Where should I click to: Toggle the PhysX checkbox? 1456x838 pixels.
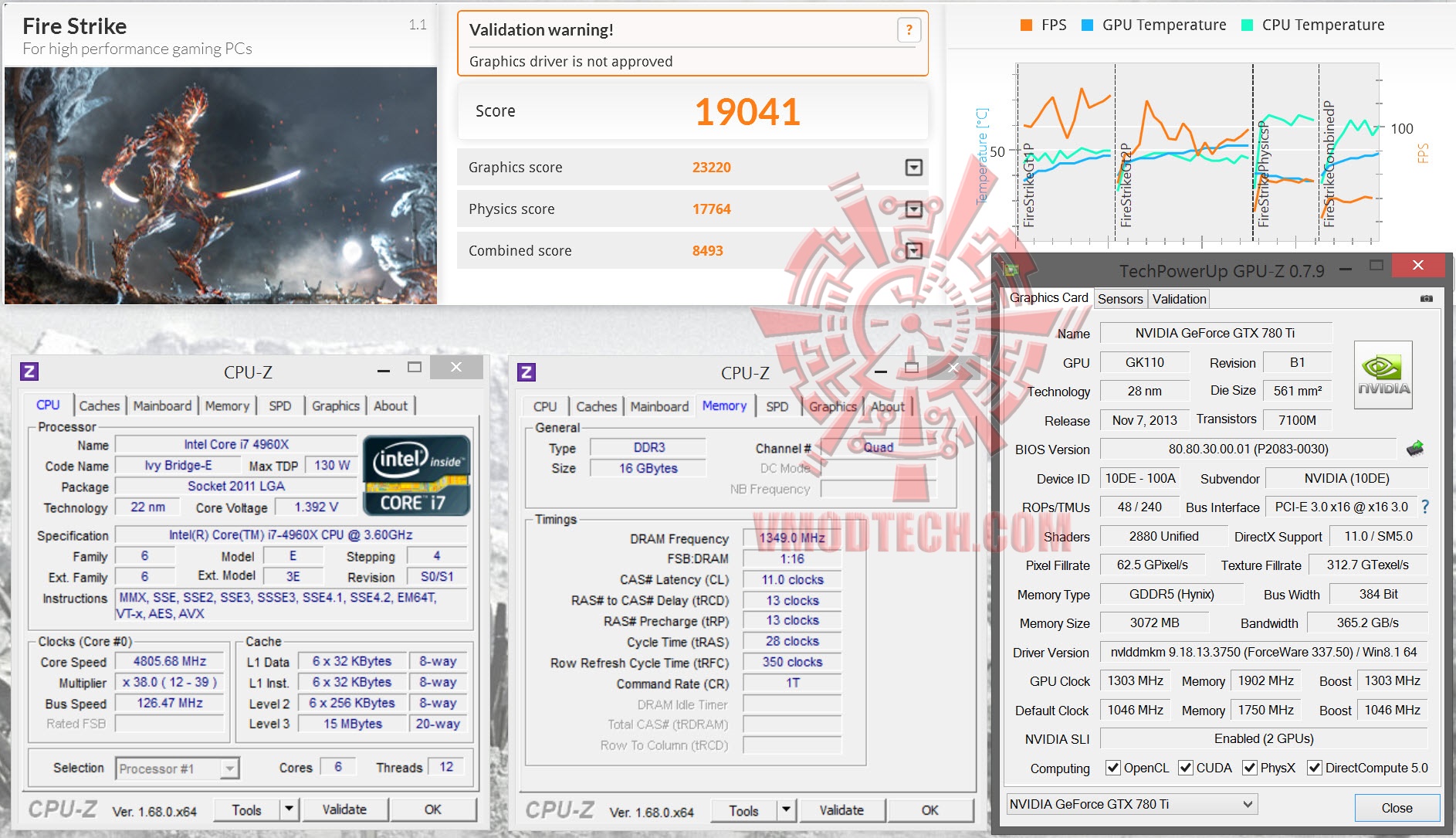click(x=1250, y=768)
